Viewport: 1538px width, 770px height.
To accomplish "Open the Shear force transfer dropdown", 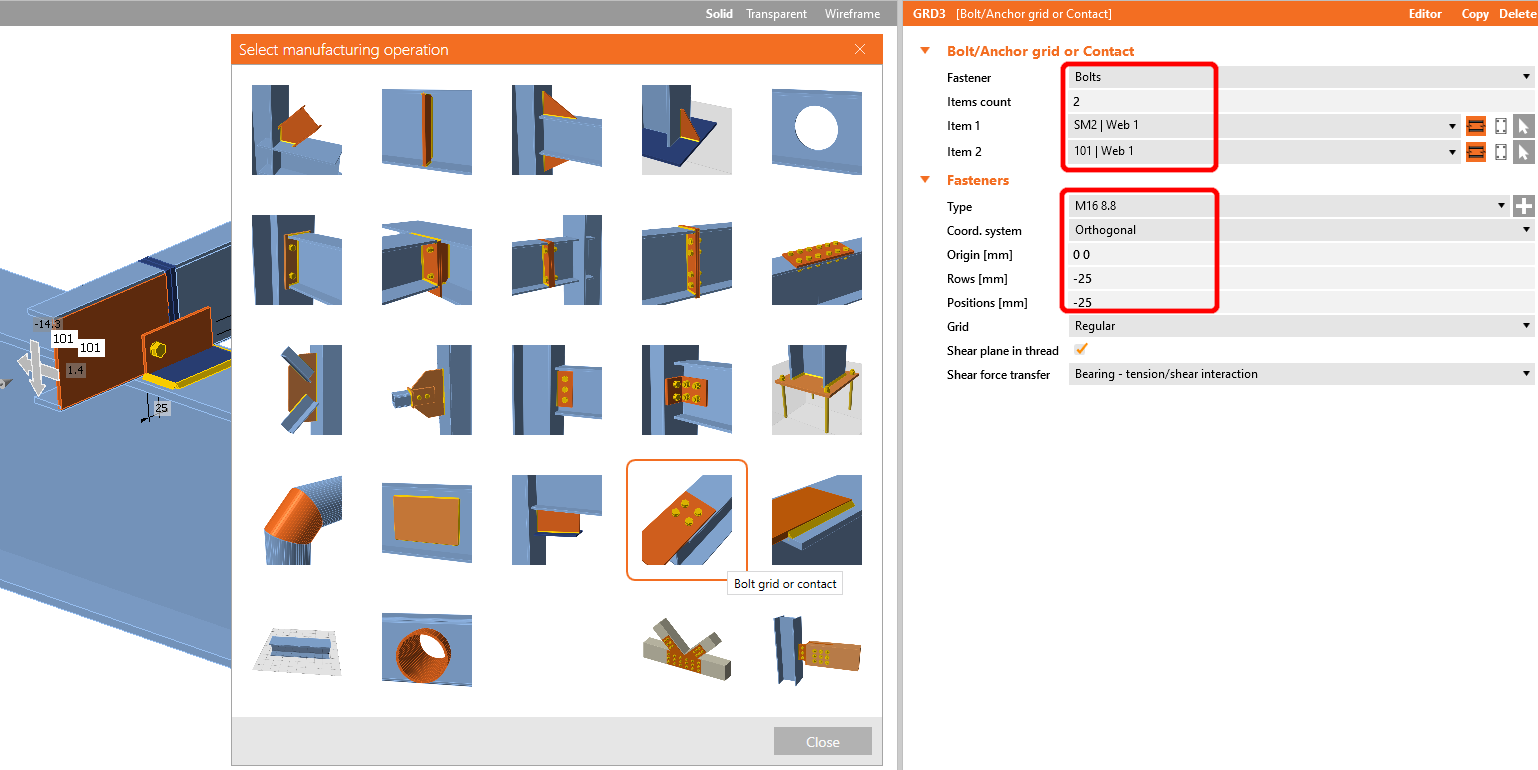I will point(1300,374).
